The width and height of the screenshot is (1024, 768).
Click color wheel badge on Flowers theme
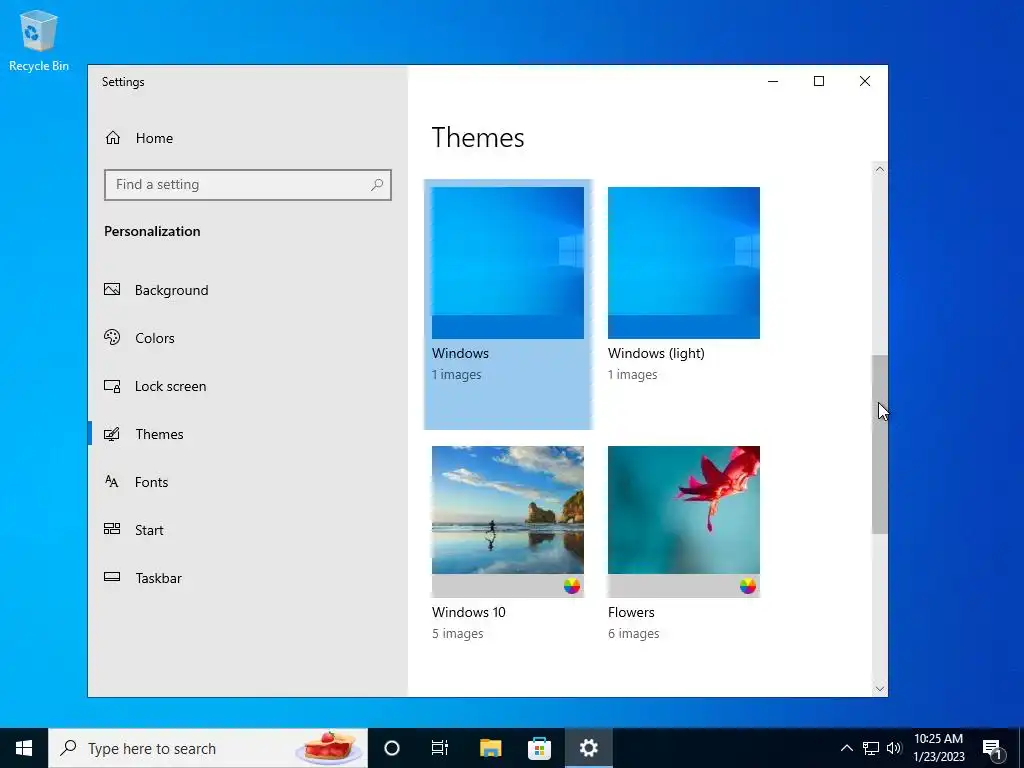(748, 586)
